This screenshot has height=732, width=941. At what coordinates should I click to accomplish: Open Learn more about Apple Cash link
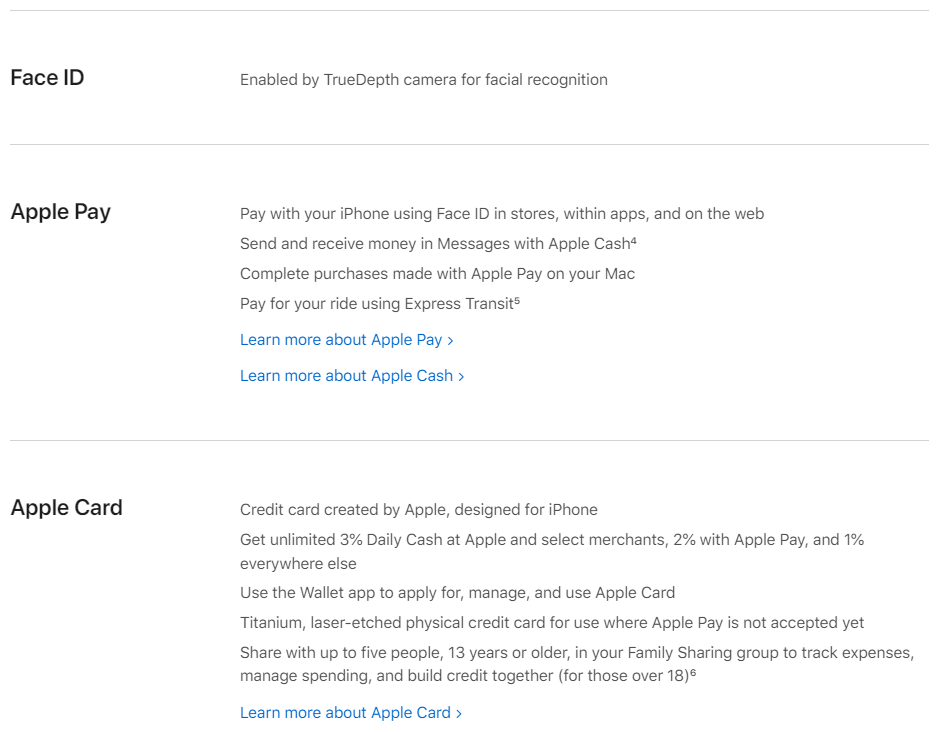click(352, 376)
